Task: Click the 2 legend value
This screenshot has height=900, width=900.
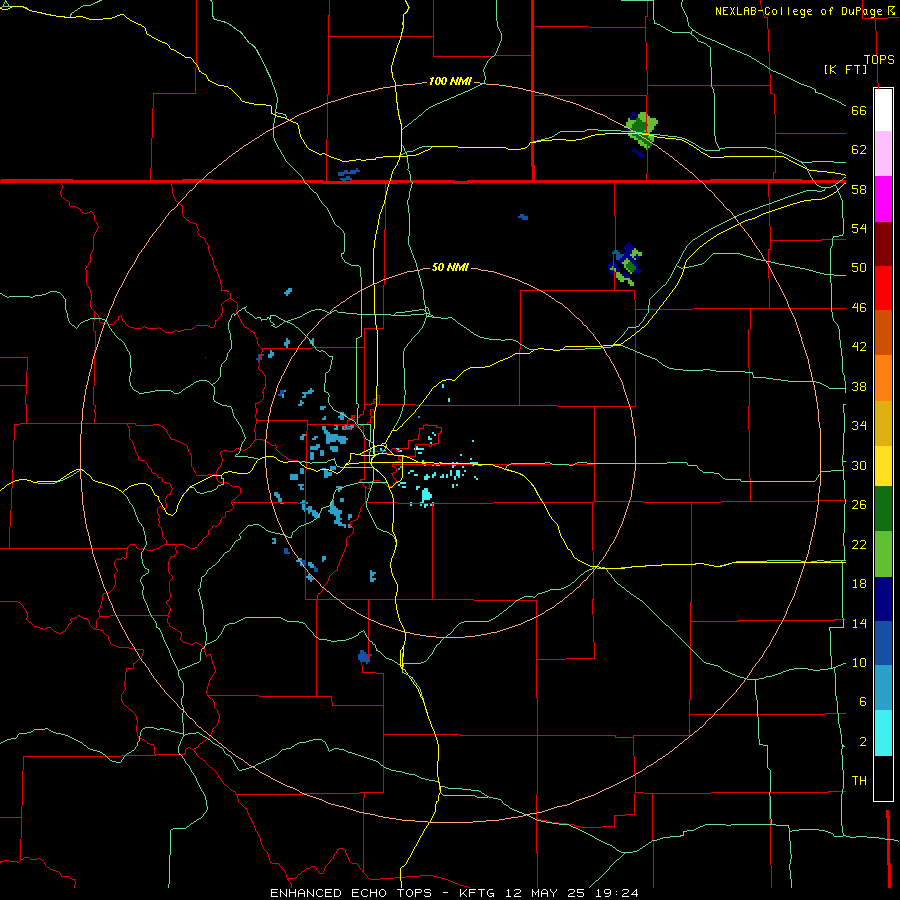Action: (862, 742)
